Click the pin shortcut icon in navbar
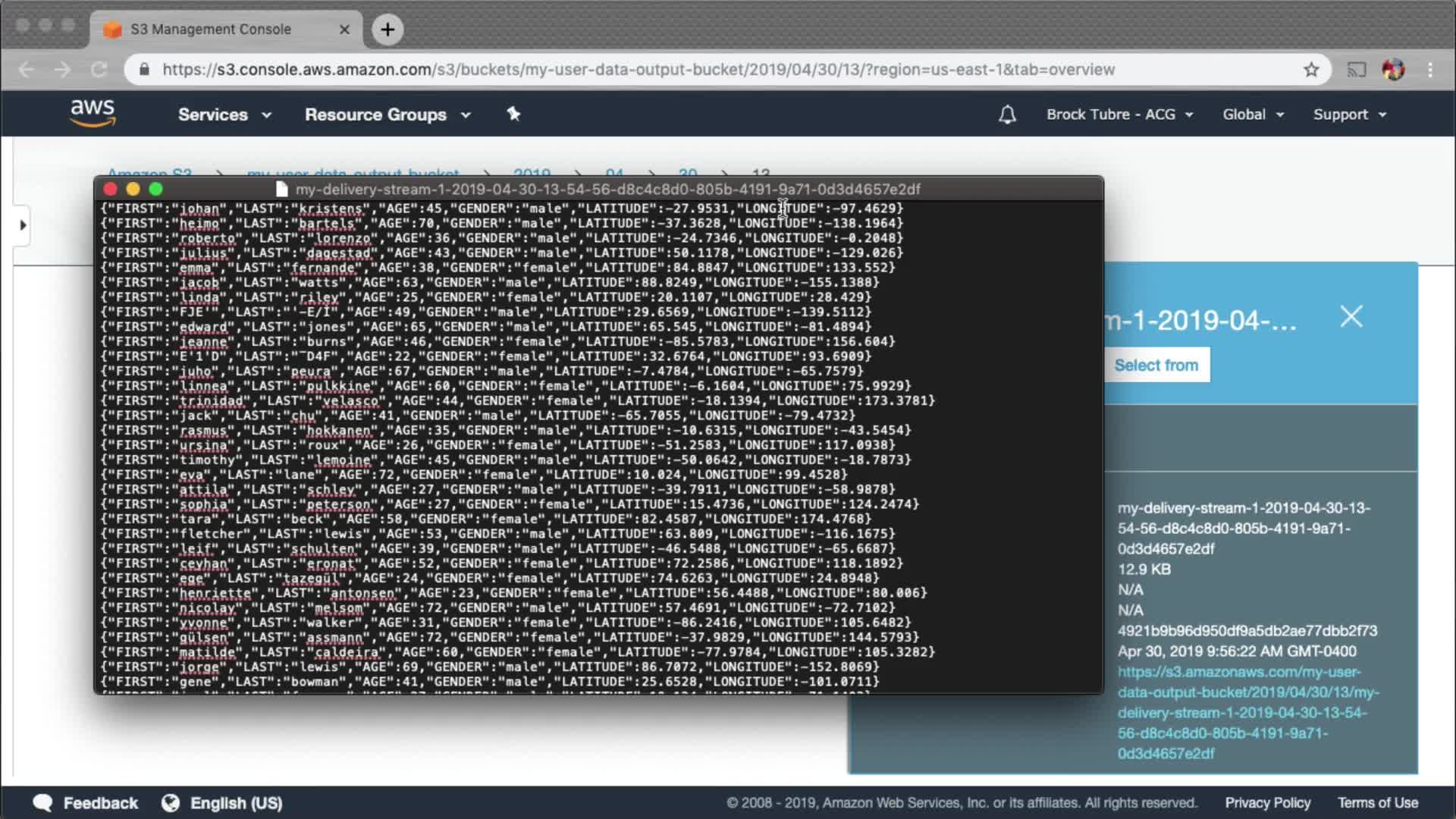The width and height of the screenshot is (1456, 819). pos(513,114)
